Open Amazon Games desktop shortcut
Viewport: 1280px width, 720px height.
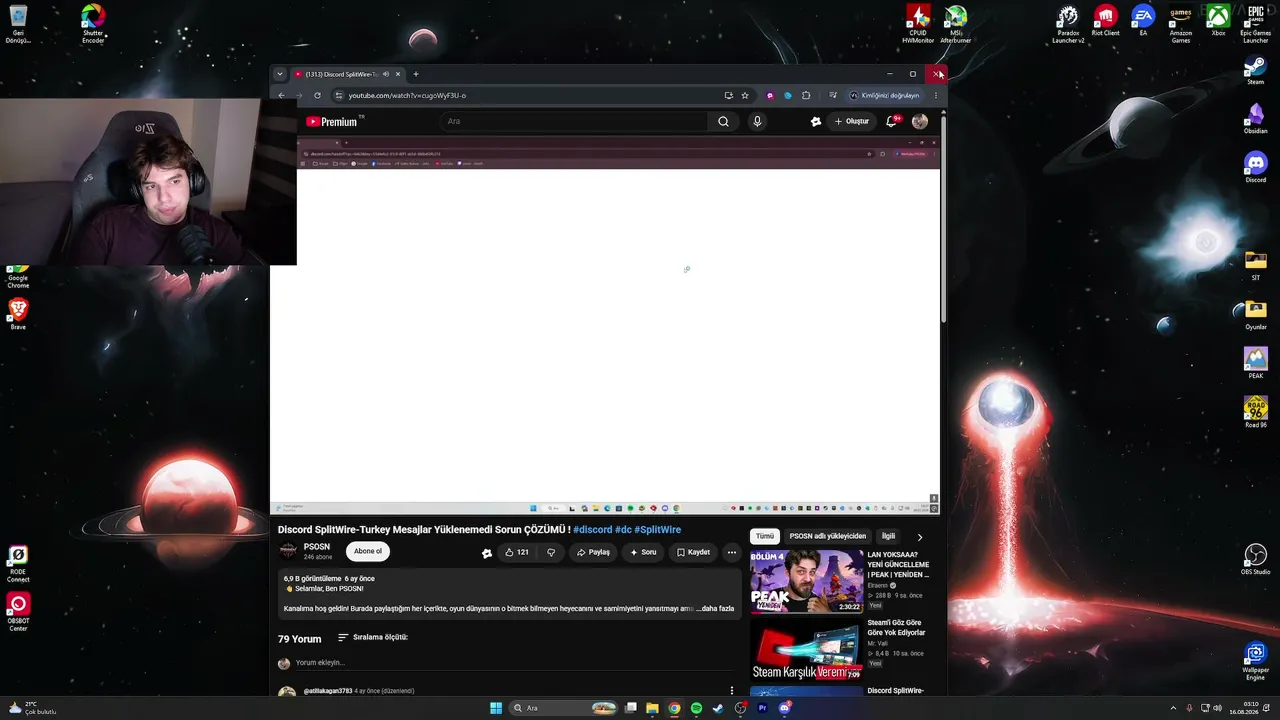[1181, 23]
